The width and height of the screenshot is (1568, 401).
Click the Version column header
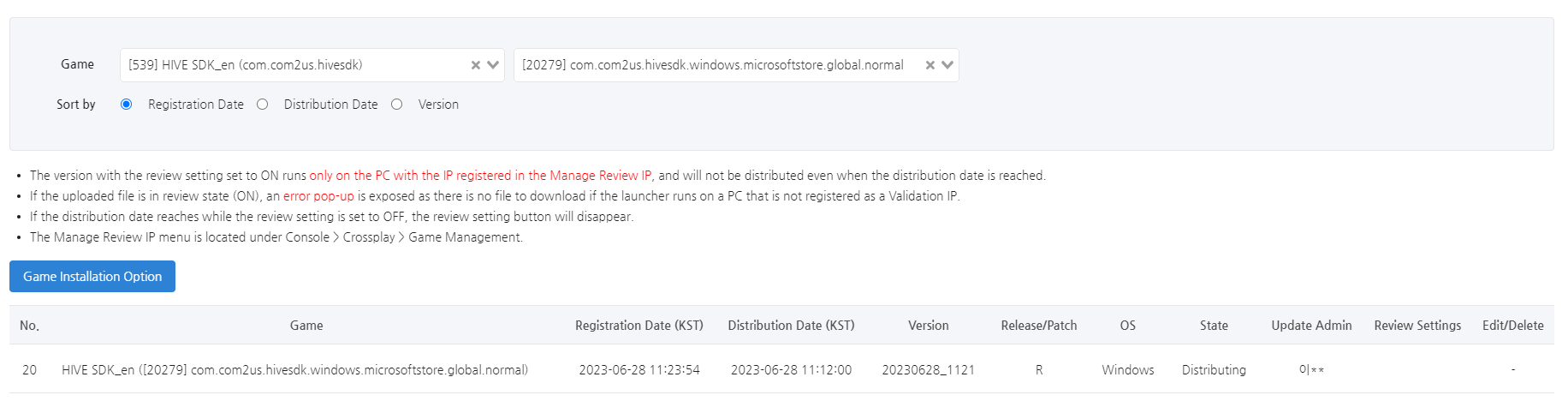pyautogui.click(x=929, y=326)
